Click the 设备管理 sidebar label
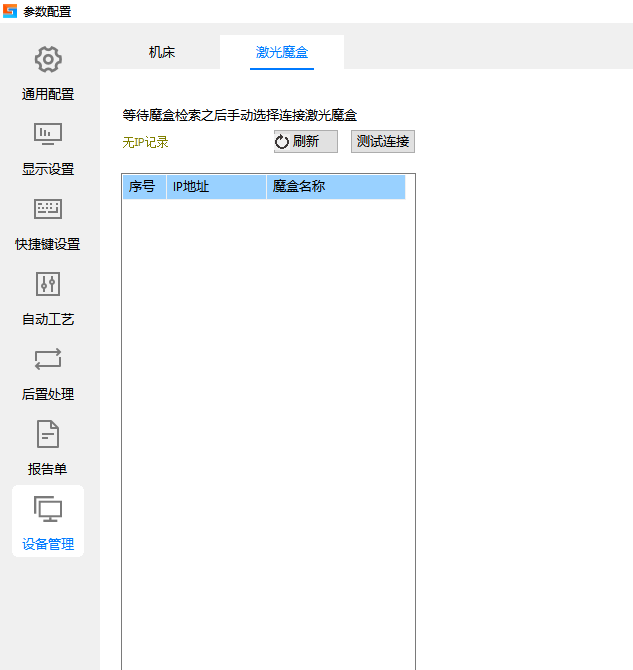This screenshot has height=670, width=633. pyautogui.click(x=48, y=544)
